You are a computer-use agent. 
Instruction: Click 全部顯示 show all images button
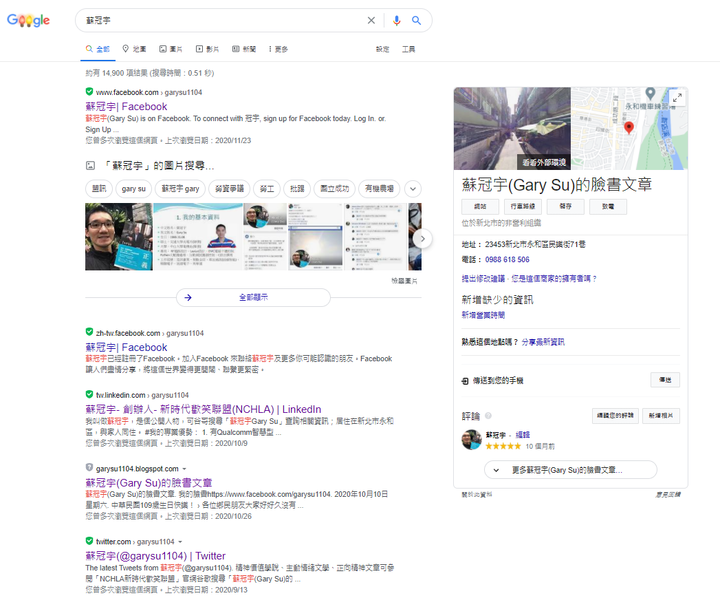(253, 297)
